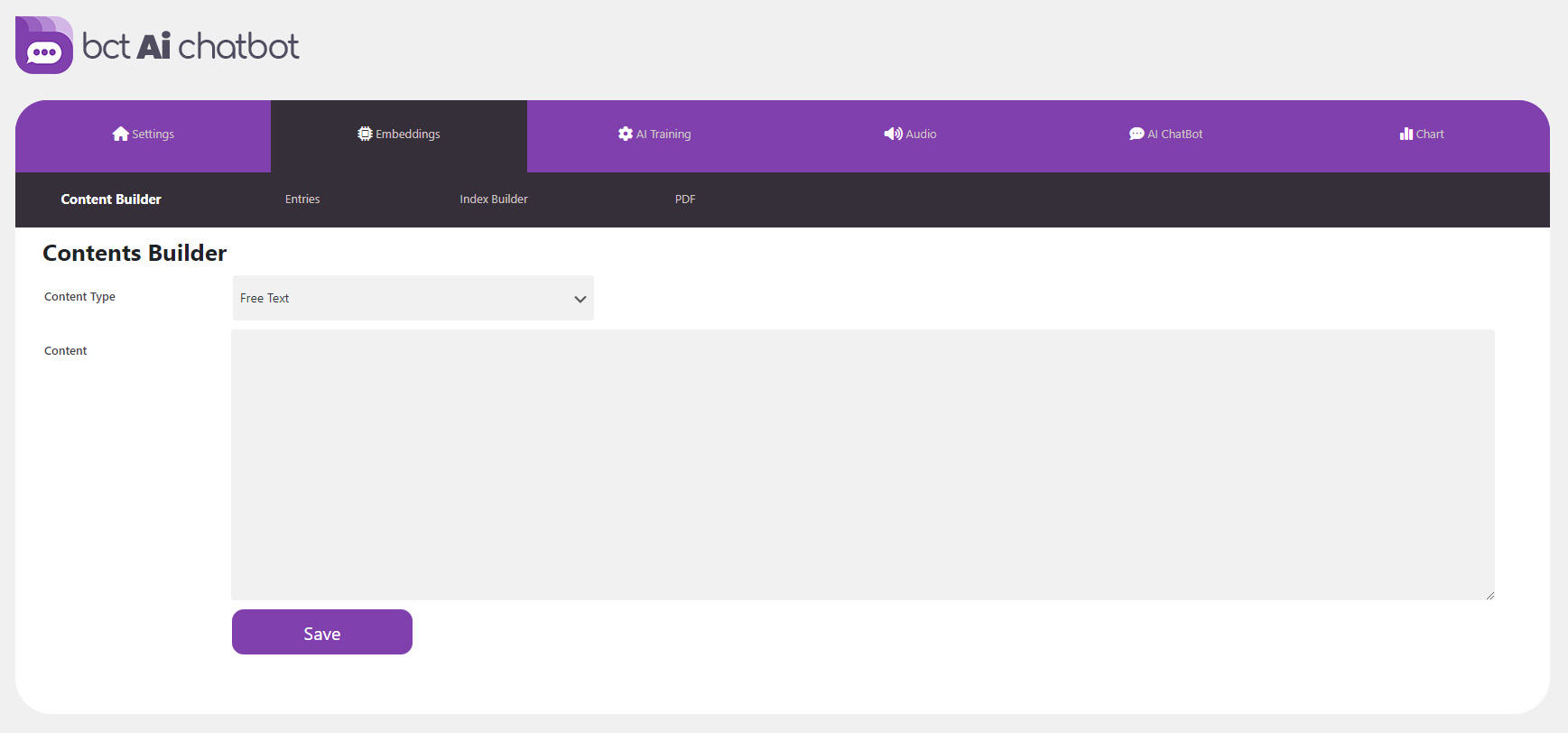Click the house icon beside Settings
1568x733 pixels.
click(x=120, y=134)
